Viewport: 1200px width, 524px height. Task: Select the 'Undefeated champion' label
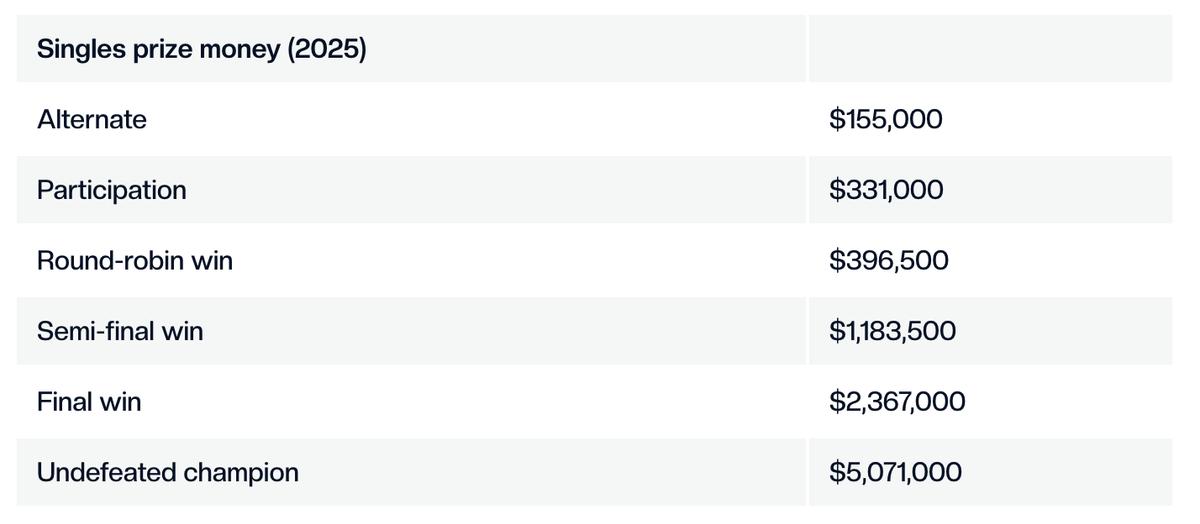click(x=168, y=472)
